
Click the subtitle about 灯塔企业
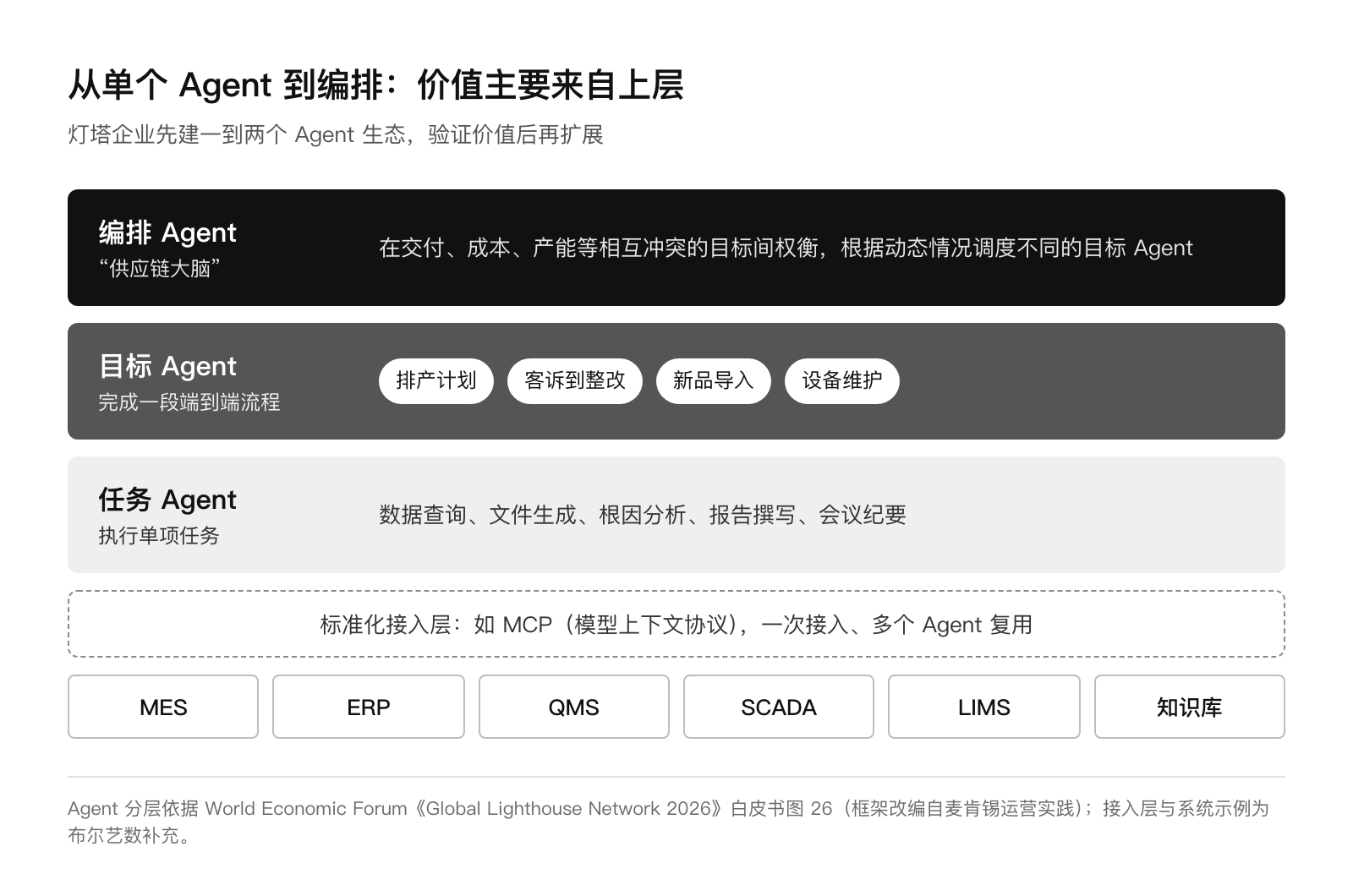click(x=336, y=134)
